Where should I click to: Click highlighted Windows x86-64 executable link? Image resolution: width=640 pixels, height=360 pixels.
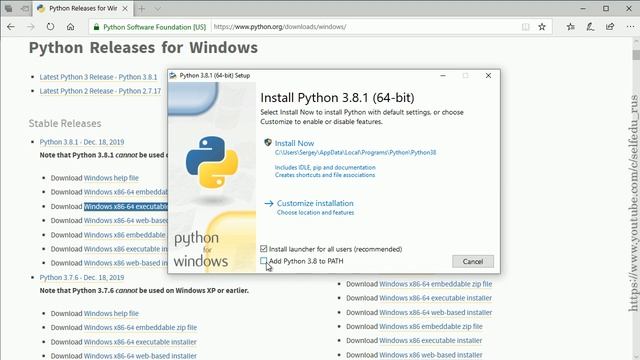(126, 207)
